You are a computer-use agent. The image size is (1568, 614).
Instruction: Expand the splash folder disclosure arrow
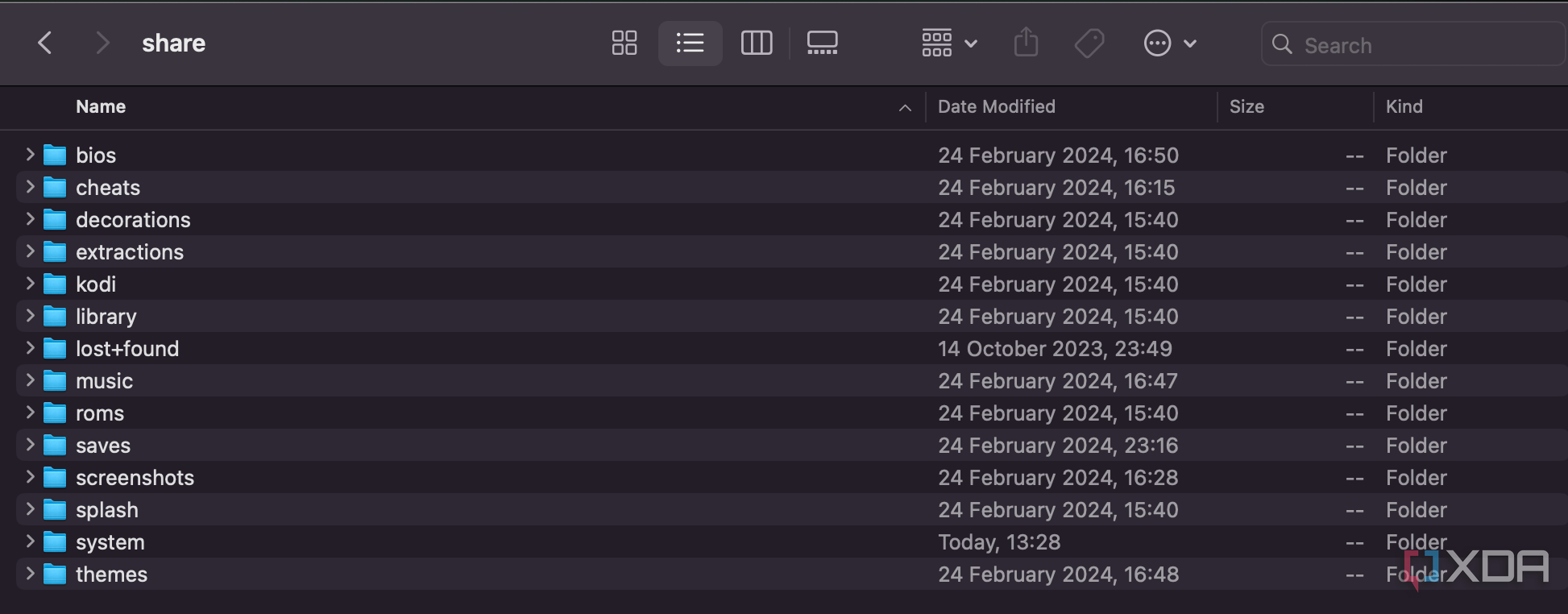[30, 508]
